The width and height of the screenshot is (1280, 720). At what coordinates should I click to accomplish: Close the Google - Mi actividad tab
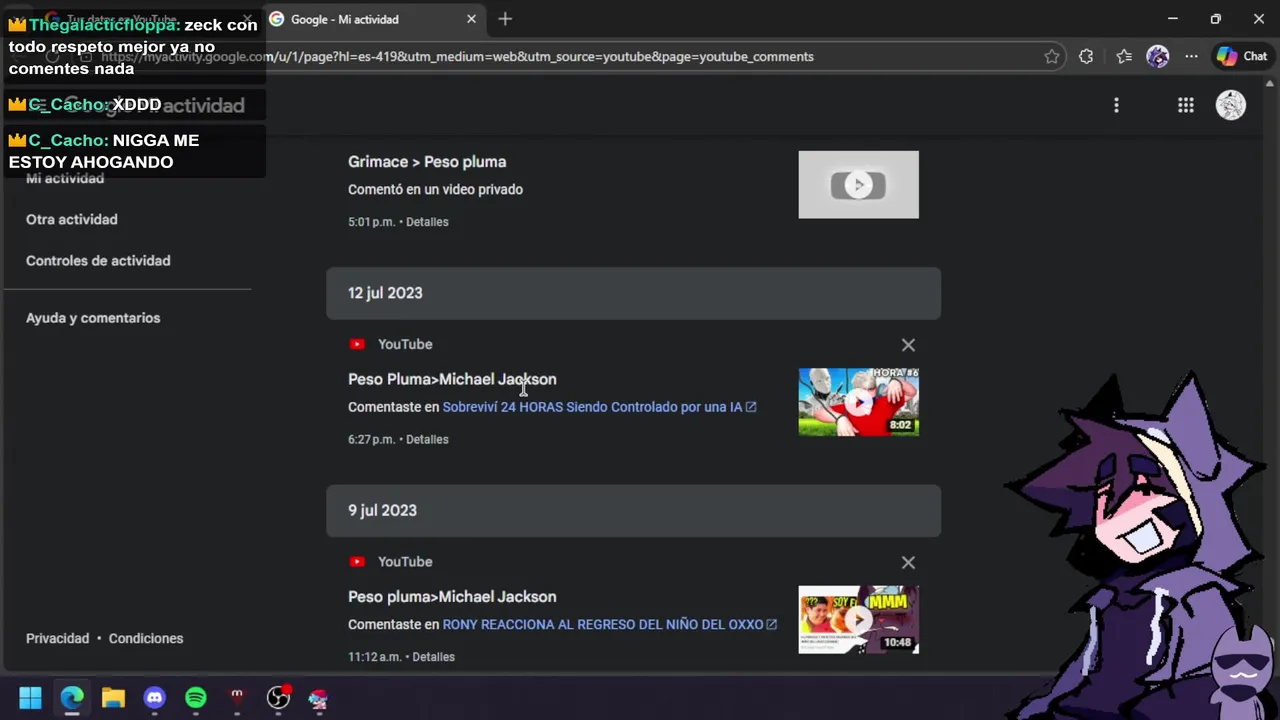(x=471, y=19)
